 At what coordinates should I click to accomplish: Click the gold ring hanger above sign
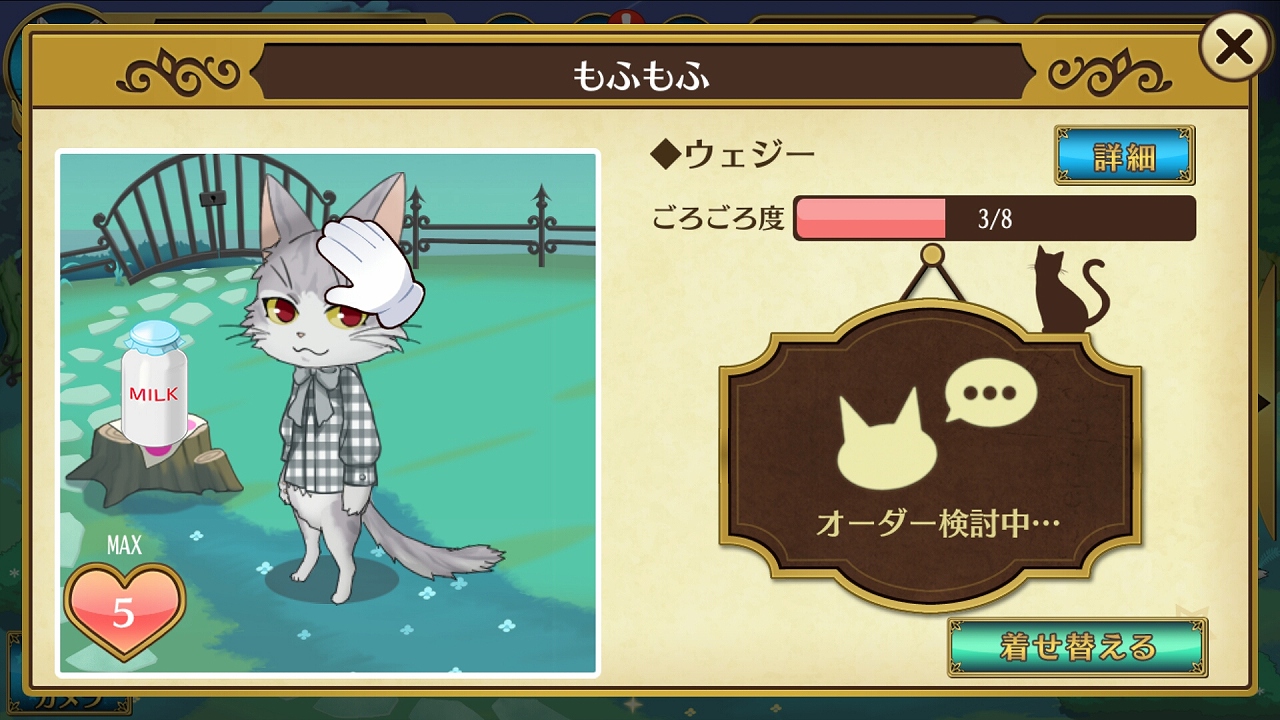tap(932, 255)
